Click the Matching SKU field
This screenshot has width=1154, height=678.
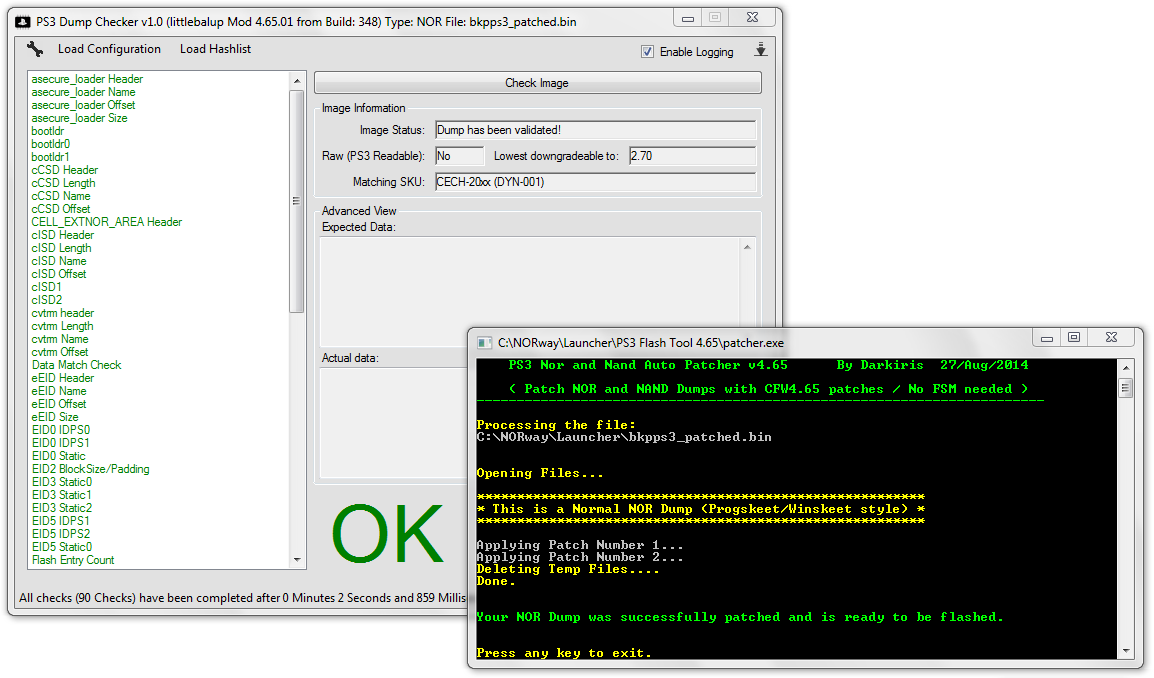[x=594, y=182]
